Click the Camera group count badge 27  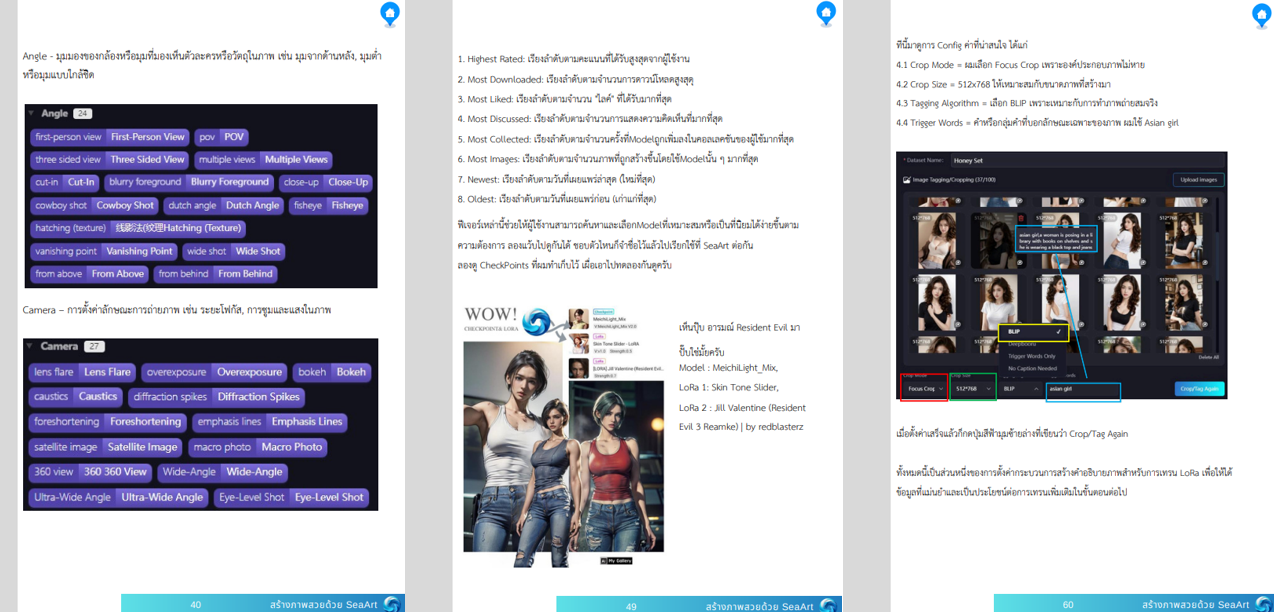pos(94,346)
